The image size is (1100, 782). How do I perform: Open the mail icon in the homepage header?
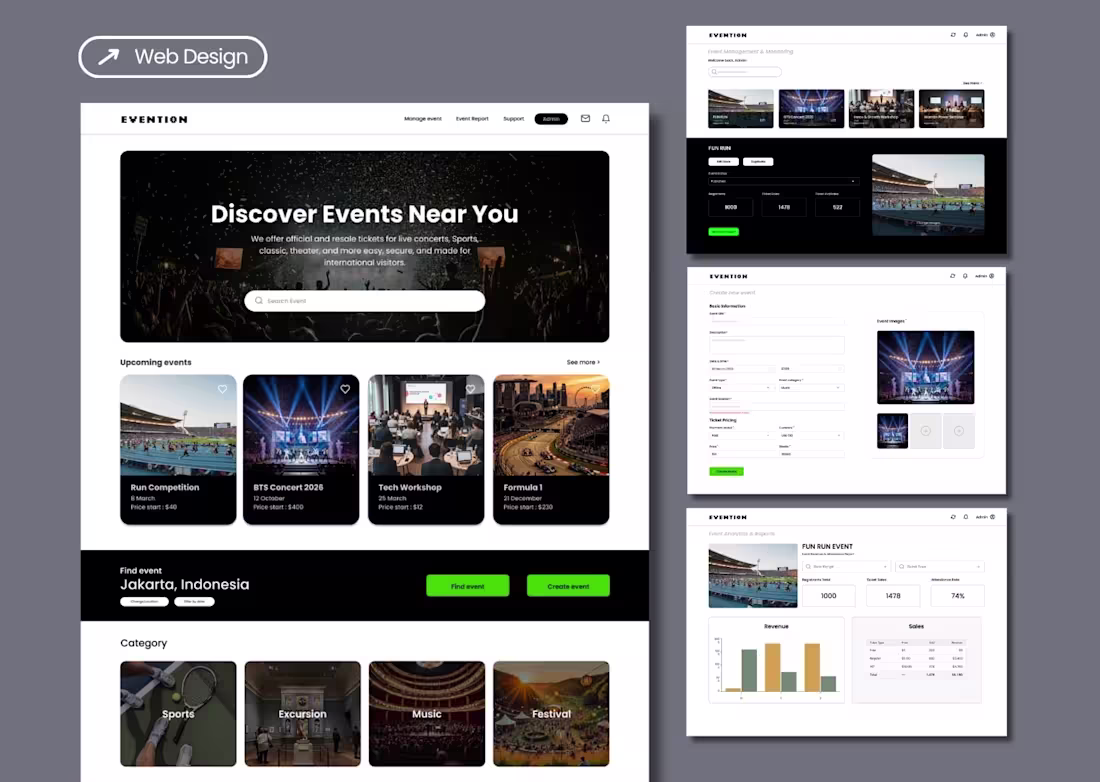585,119
